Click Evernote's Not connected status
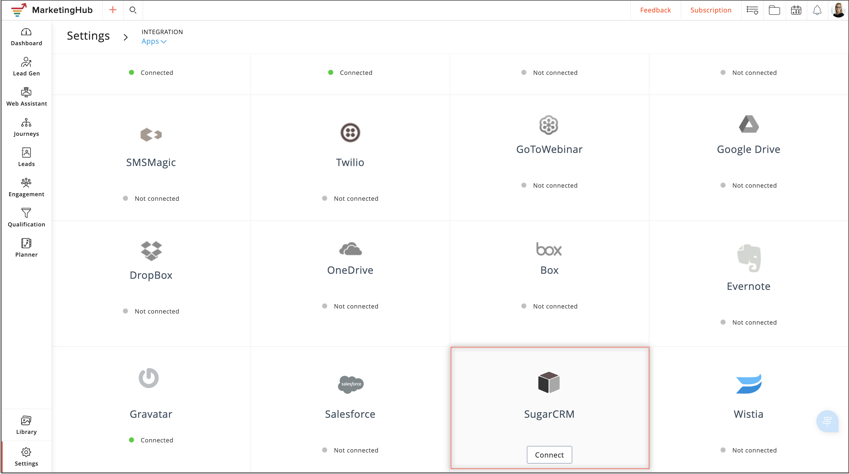 point(749,322)
